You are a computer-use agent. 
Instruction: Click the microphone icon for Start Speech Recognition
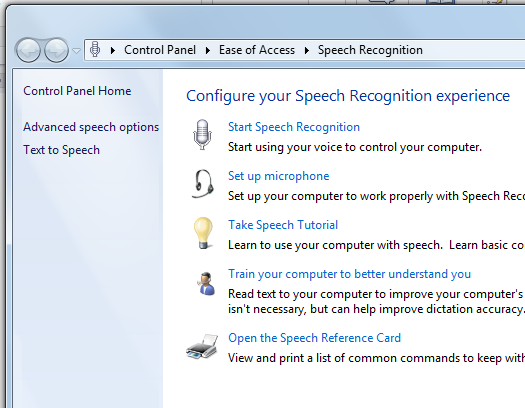click(x=202, y=135)
